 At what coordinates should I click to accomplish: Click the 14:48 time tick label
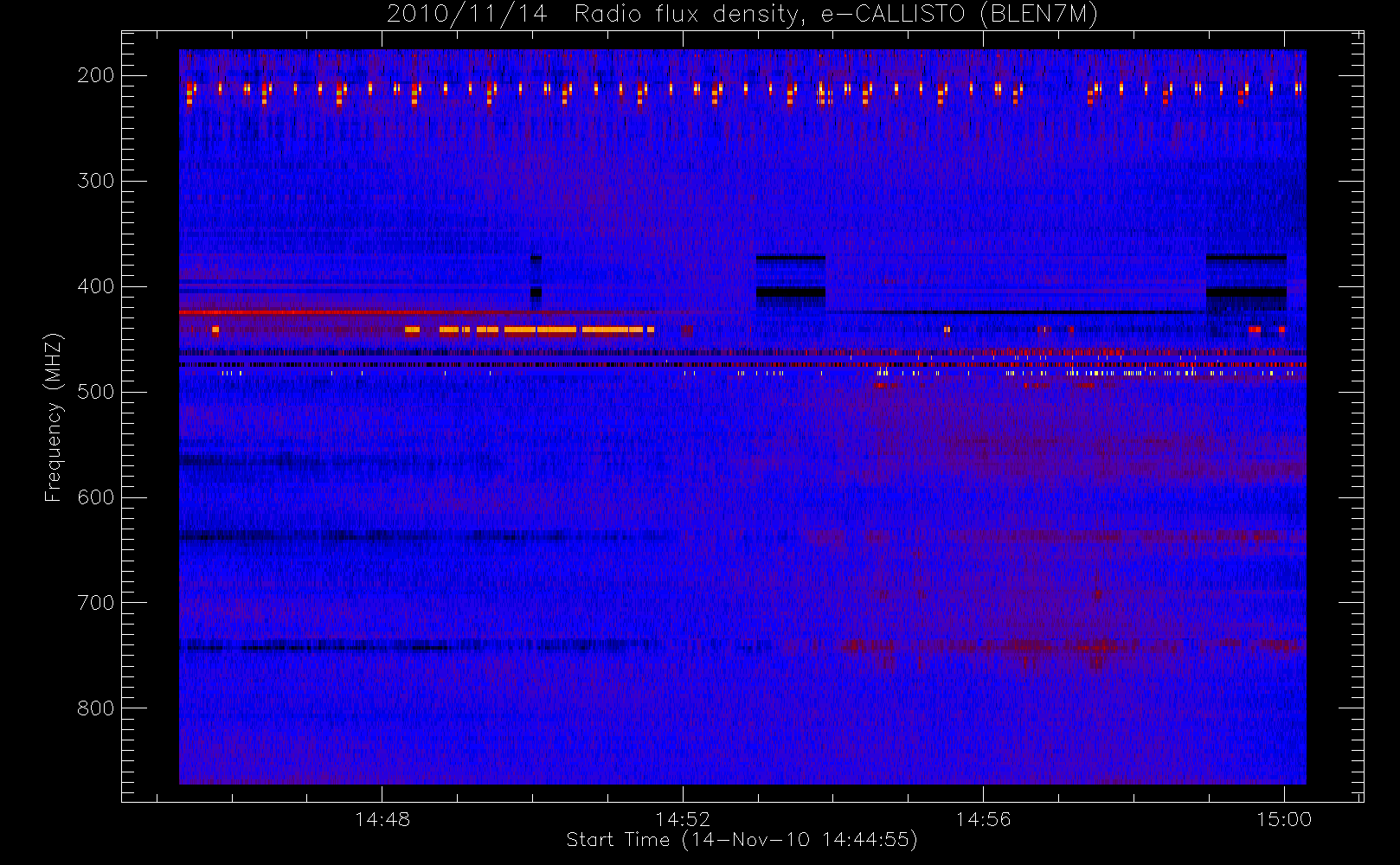(x=382, y=819)
